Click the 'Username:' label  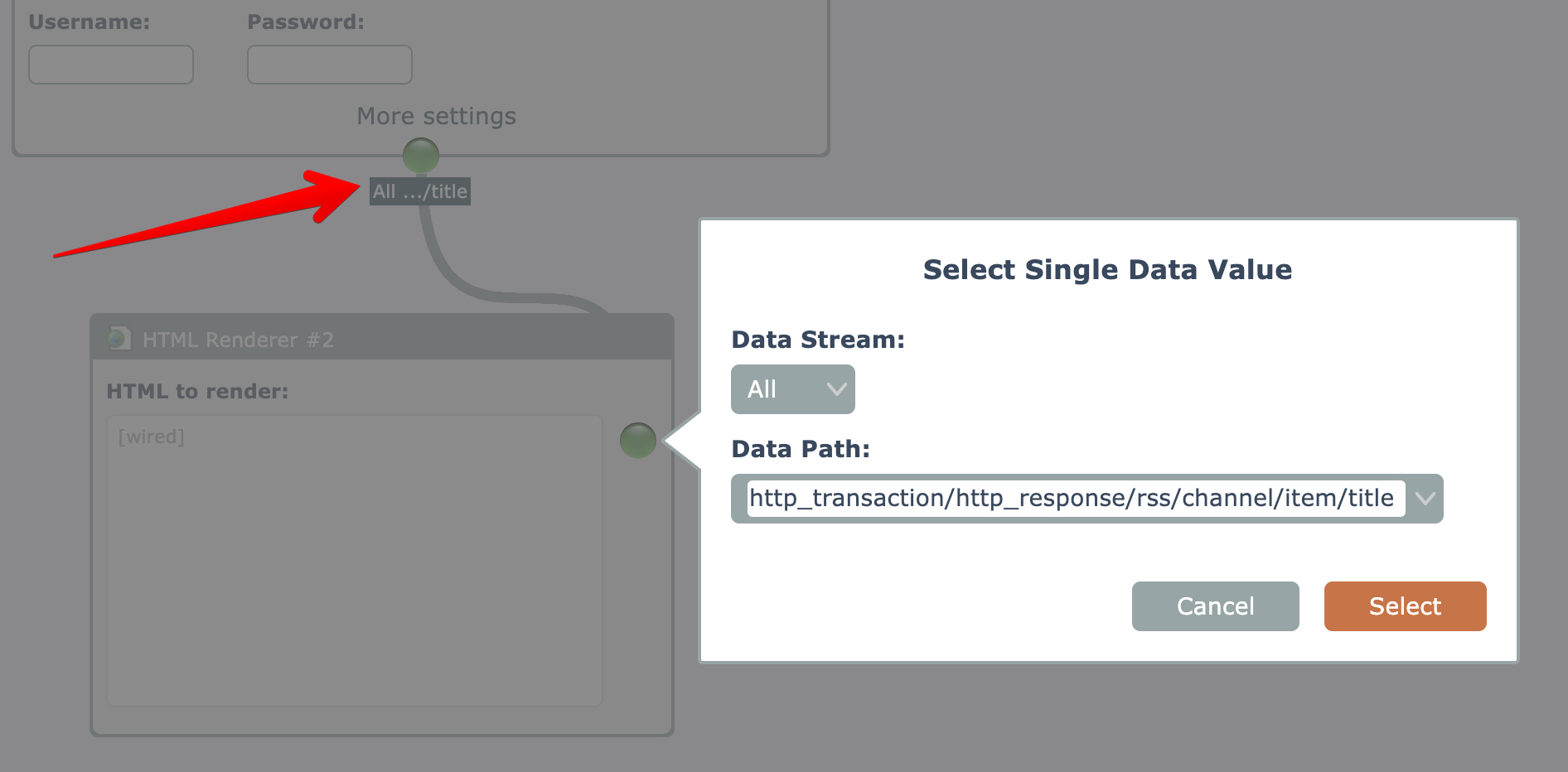[x=90, y=22]
